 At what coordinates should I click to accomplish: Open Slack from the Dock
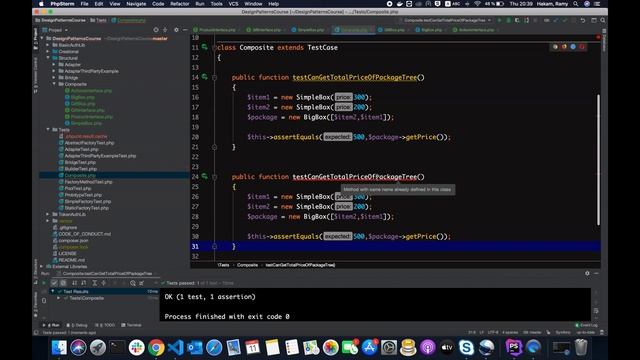click(136, 348)
